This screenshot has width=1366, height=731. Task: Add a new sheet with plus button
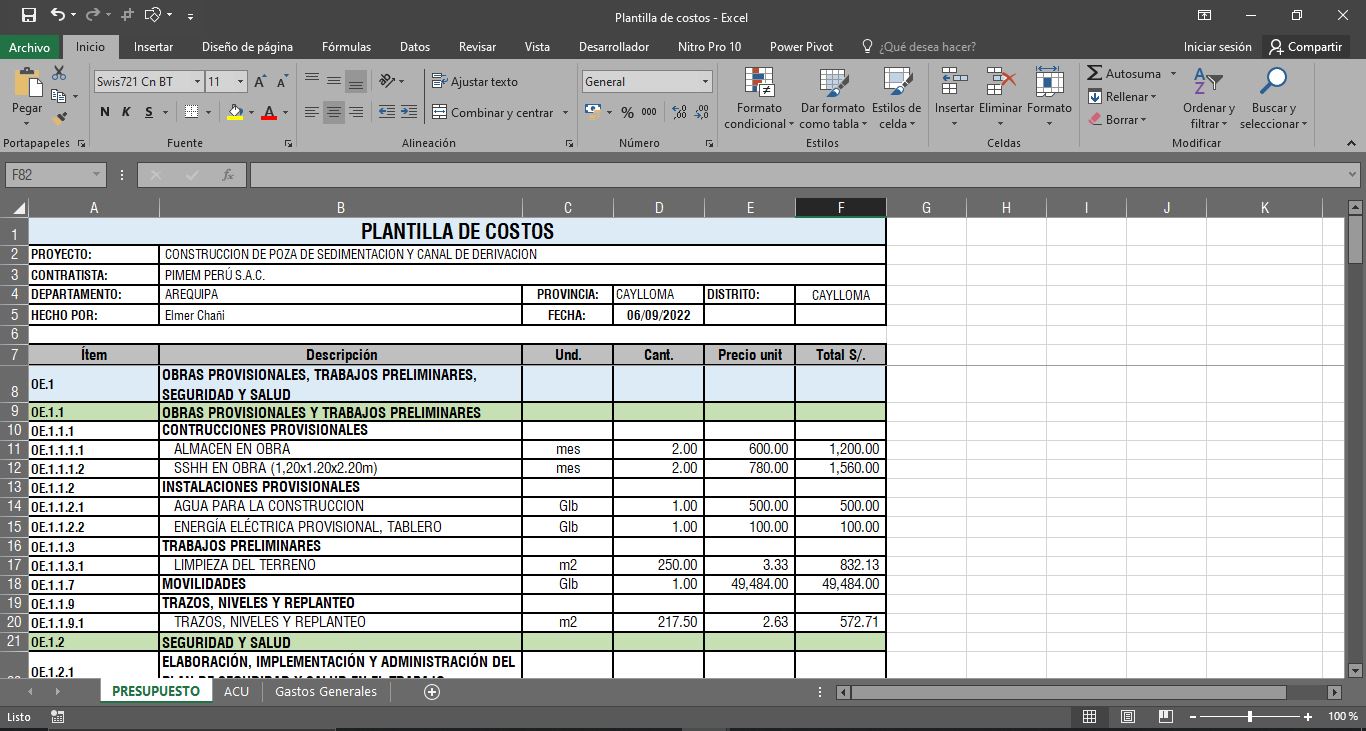pyautogui.click(x=432, y=691)
